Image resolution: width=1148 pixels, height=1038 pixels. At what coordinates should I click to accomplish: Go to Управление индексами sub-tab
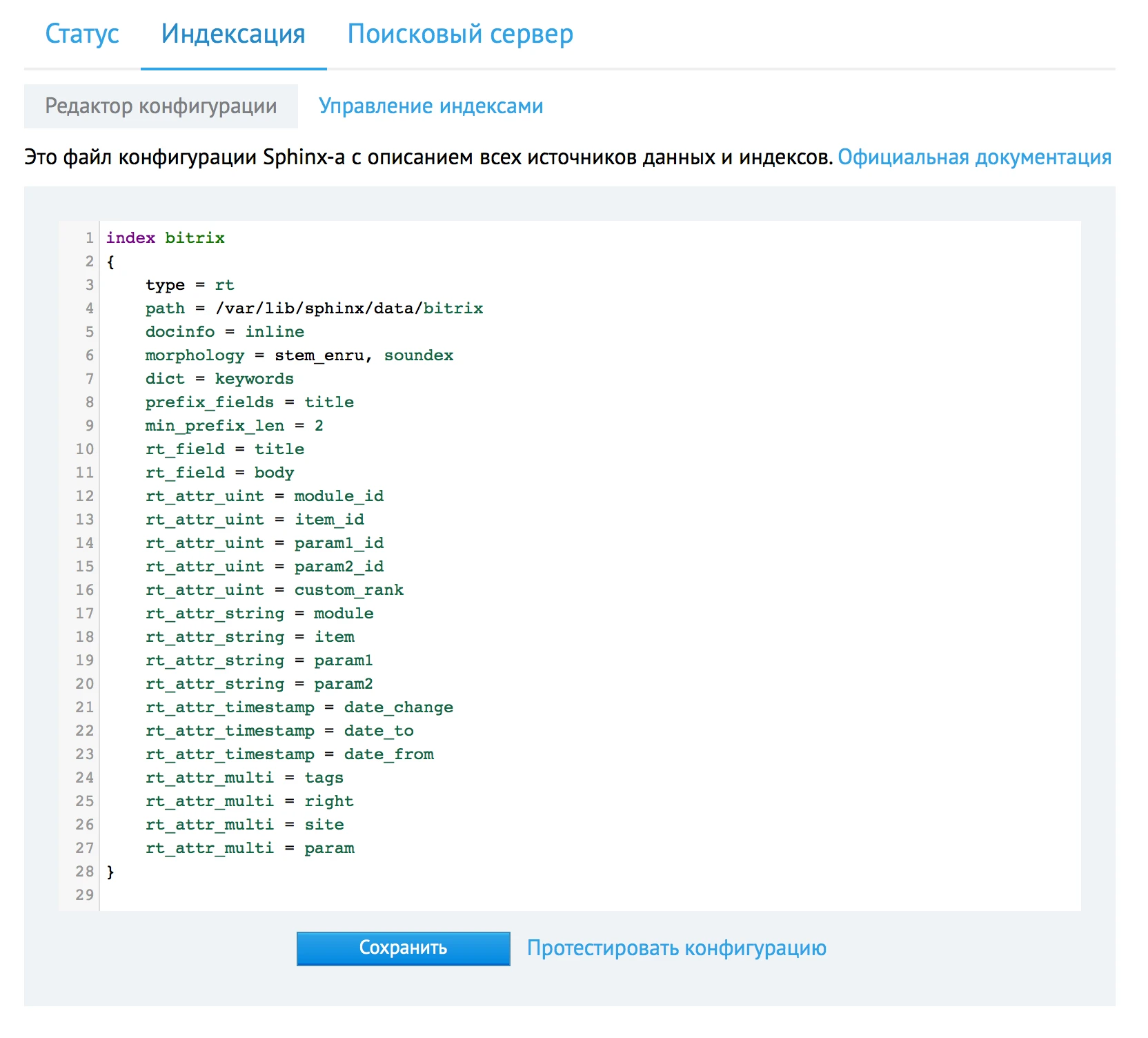430,106
